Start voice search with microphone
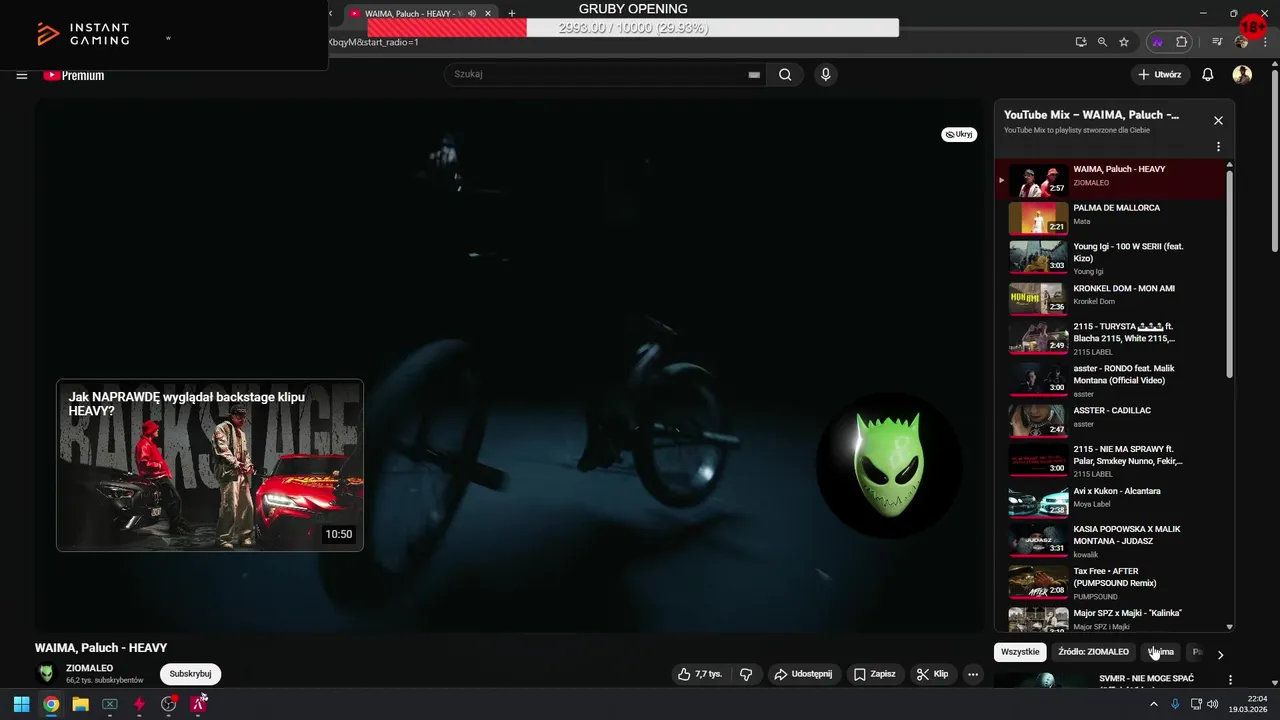The image size is (1280, 720). click(825, 74)
